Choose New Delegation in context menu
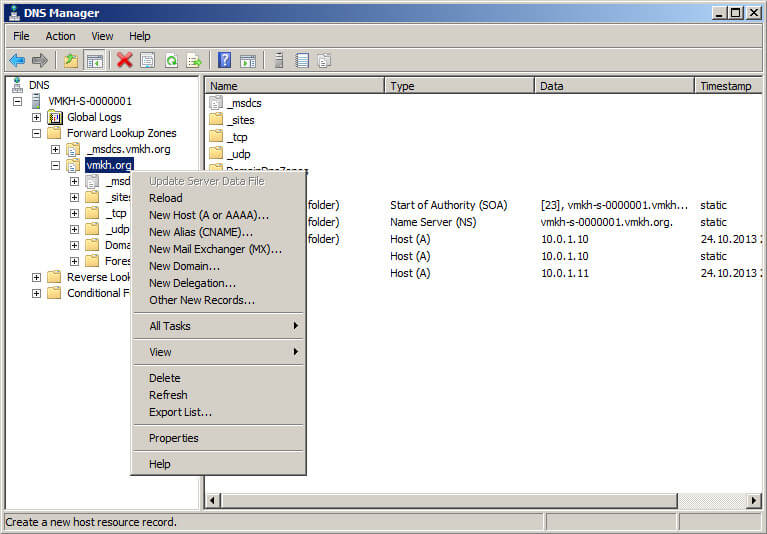 pos(218,283)
